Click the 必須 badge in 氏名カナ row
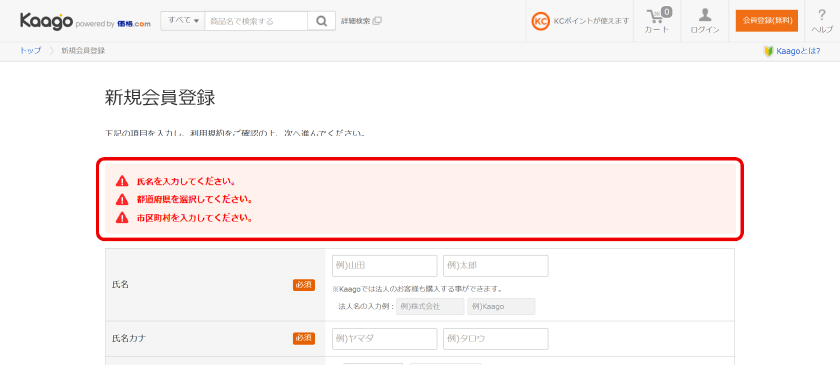 [x=304, y=338]
